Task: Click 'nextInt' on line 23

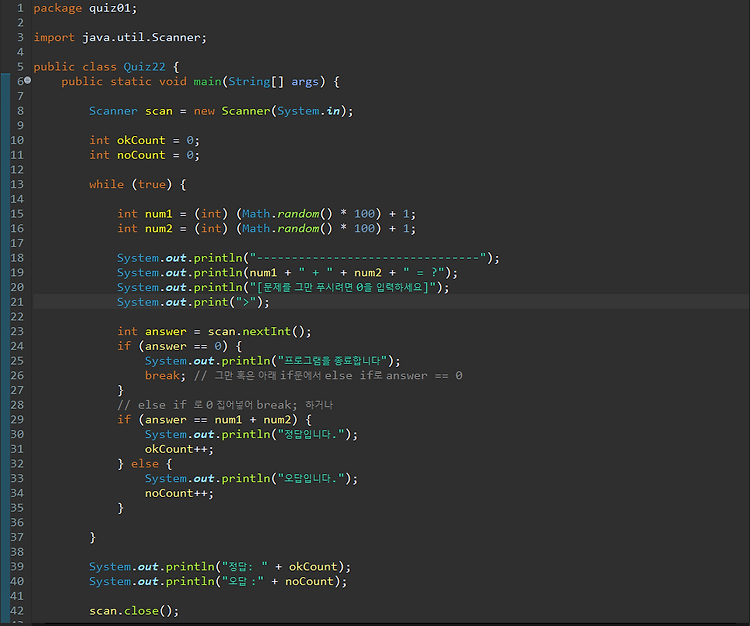Action: [266, 331]
